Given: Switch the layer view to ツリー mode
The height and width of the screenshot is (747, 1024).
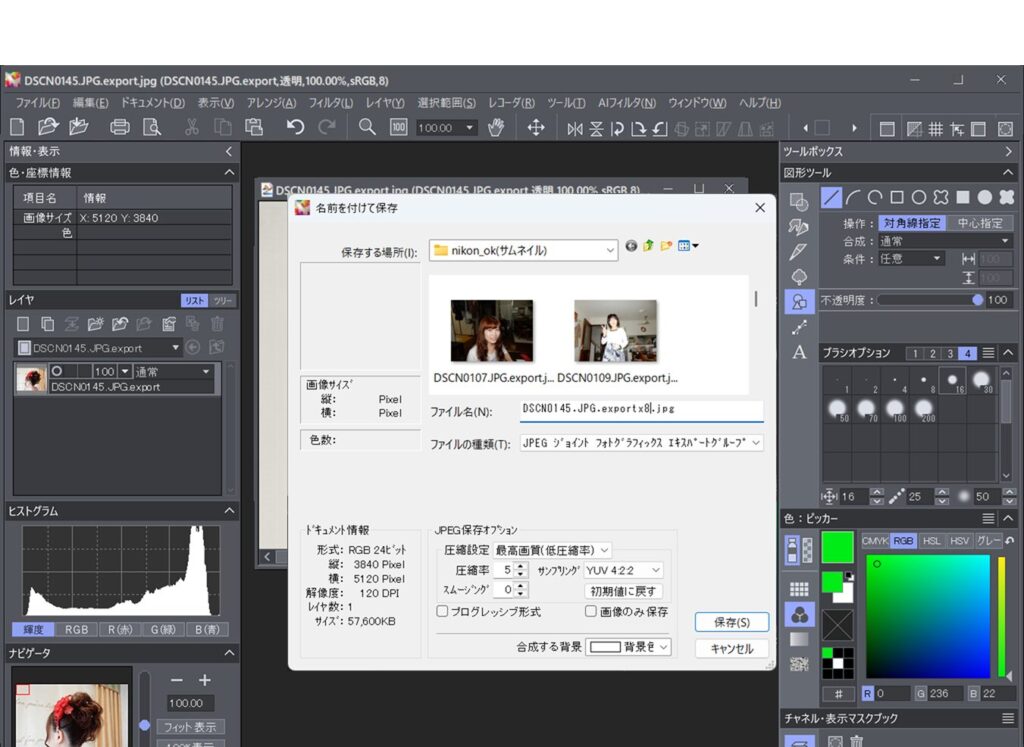Looking at the screenshot, I should pyautogui.click(x=221, y=299).
